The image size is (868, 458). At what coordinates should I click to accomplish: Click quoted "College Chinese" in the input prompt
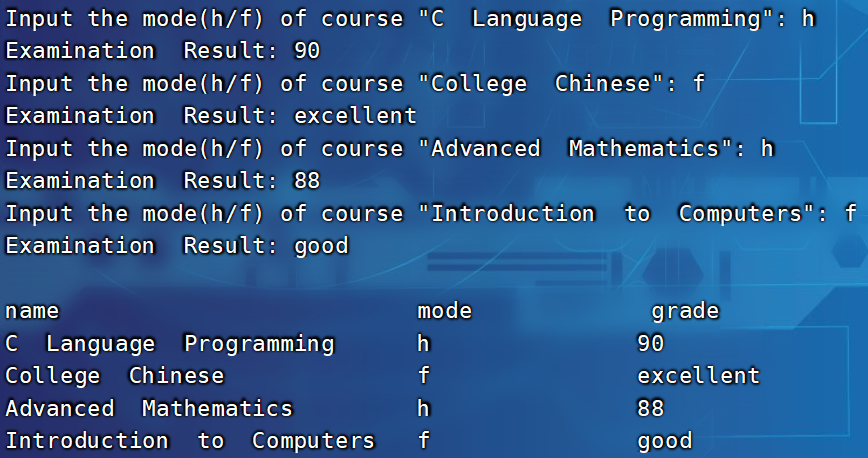point(541,84)
